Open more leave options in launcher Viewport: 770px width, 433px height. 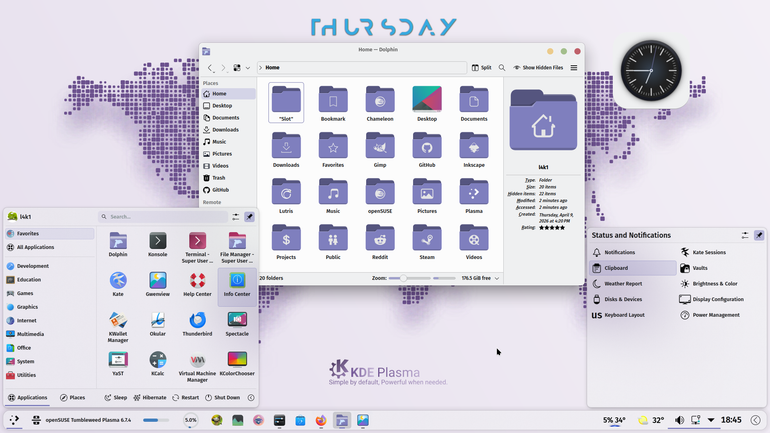tap(251, 398)
